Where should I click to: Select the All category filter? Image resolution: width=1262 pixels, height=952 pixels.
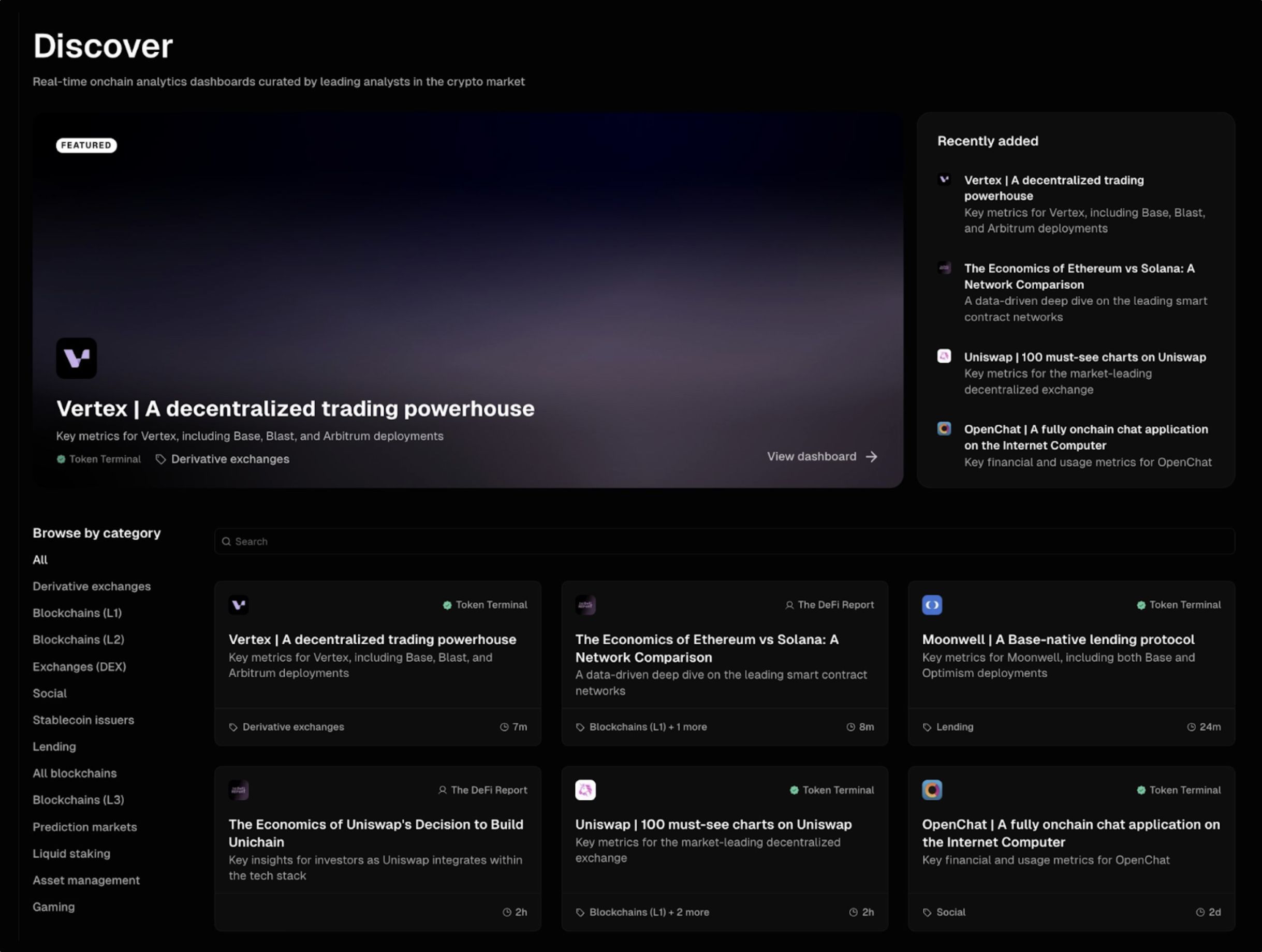tap(40, 560)
